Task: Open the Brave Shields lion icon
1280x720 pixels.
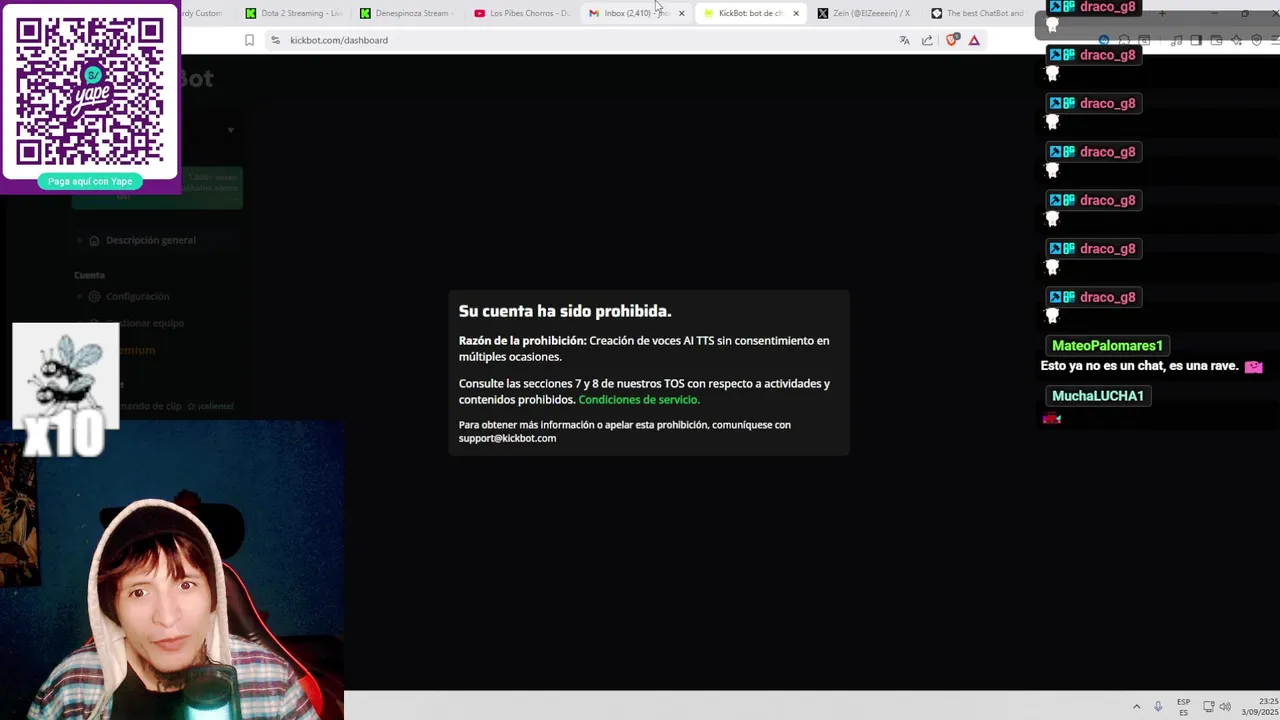Action: pos(952,40)
